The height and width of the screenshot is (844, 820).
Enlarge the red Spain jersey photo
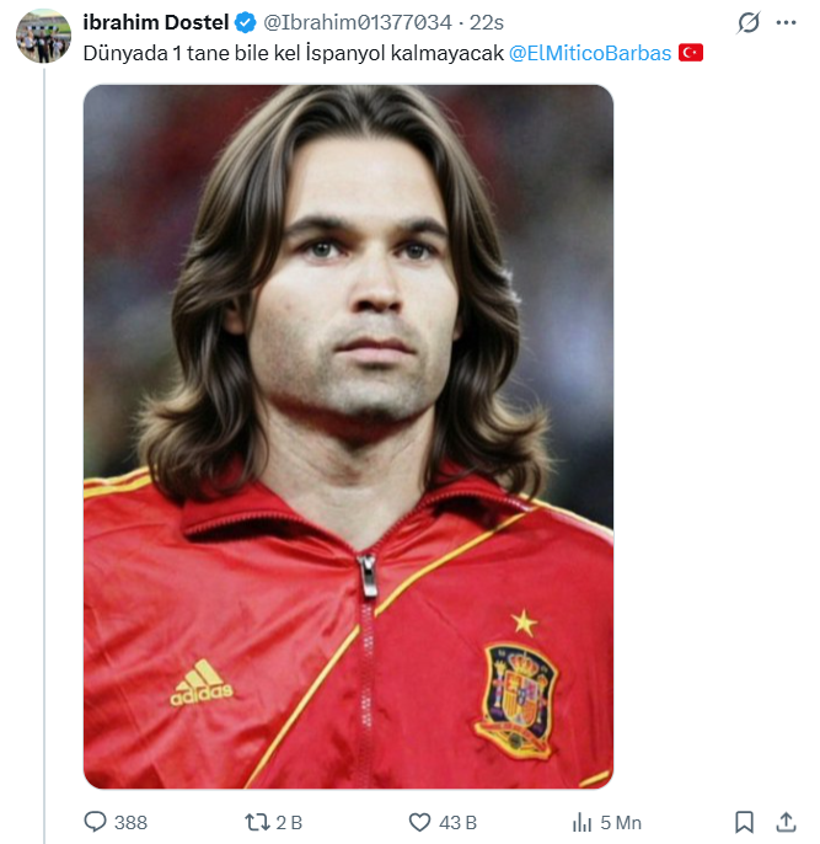(348, 436)
